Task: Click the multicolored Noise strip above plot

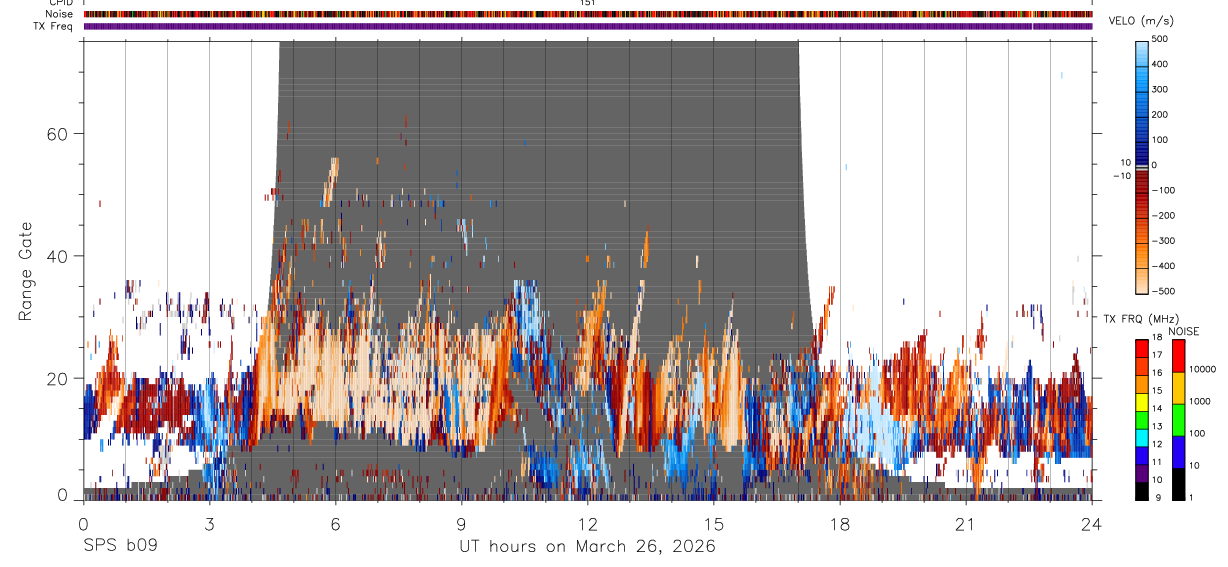Action: coord(588,14)
